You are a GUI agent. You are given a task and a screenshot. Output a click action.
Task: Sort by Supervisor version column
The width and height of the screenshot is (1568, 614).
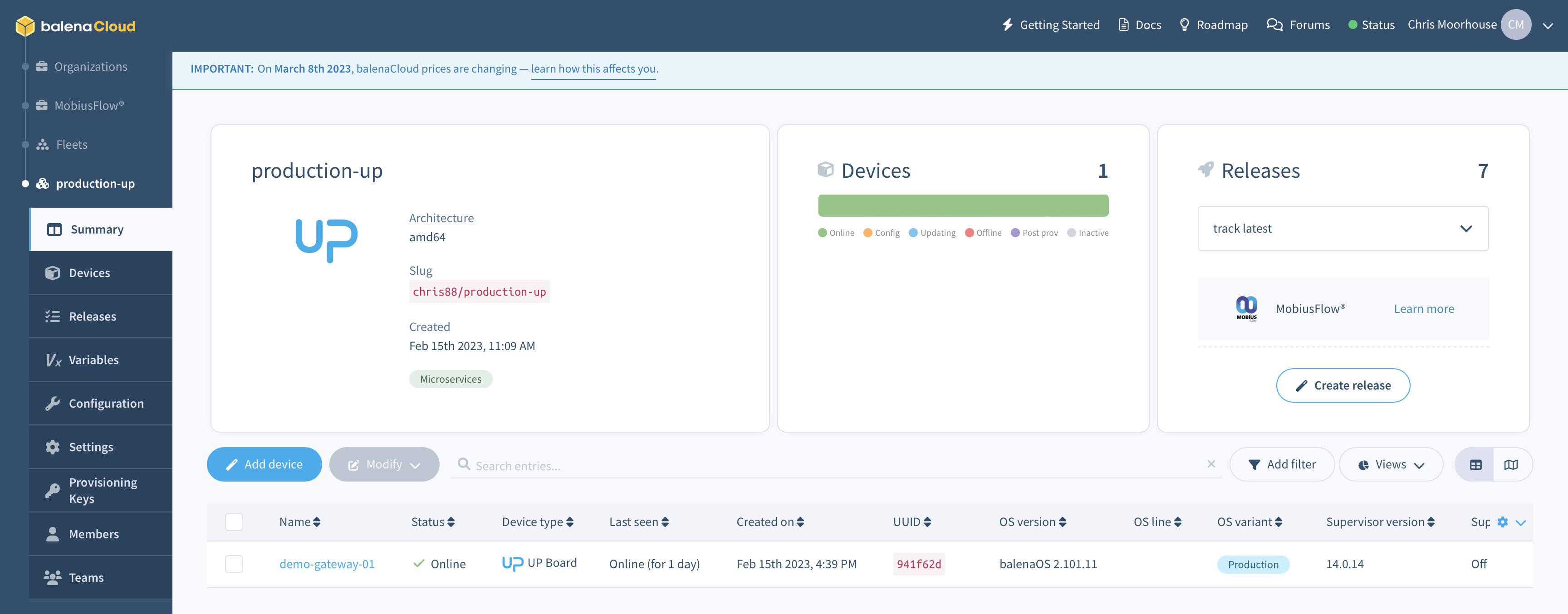(1380, 522)
